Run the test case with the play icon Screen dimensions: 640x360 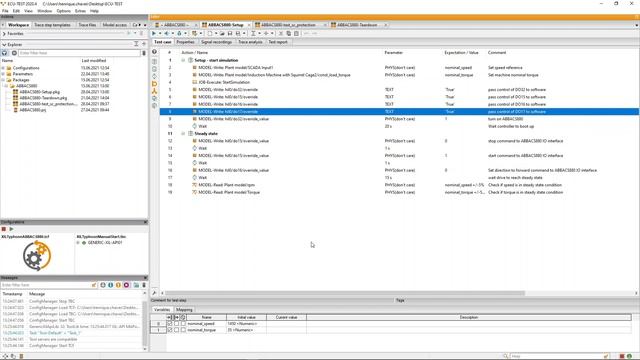pos(154,33)
